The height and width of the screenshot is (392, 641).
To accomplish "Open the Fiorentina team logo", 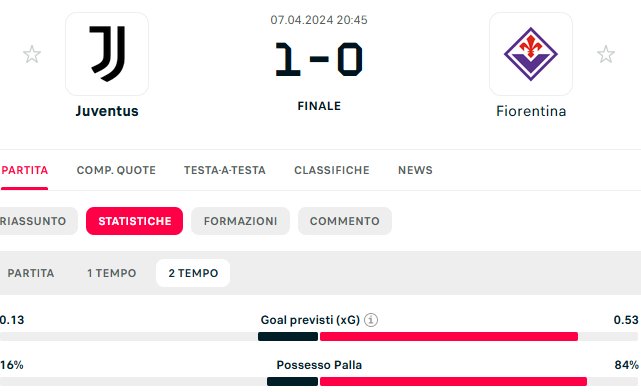I will click(x=531, y=54).
